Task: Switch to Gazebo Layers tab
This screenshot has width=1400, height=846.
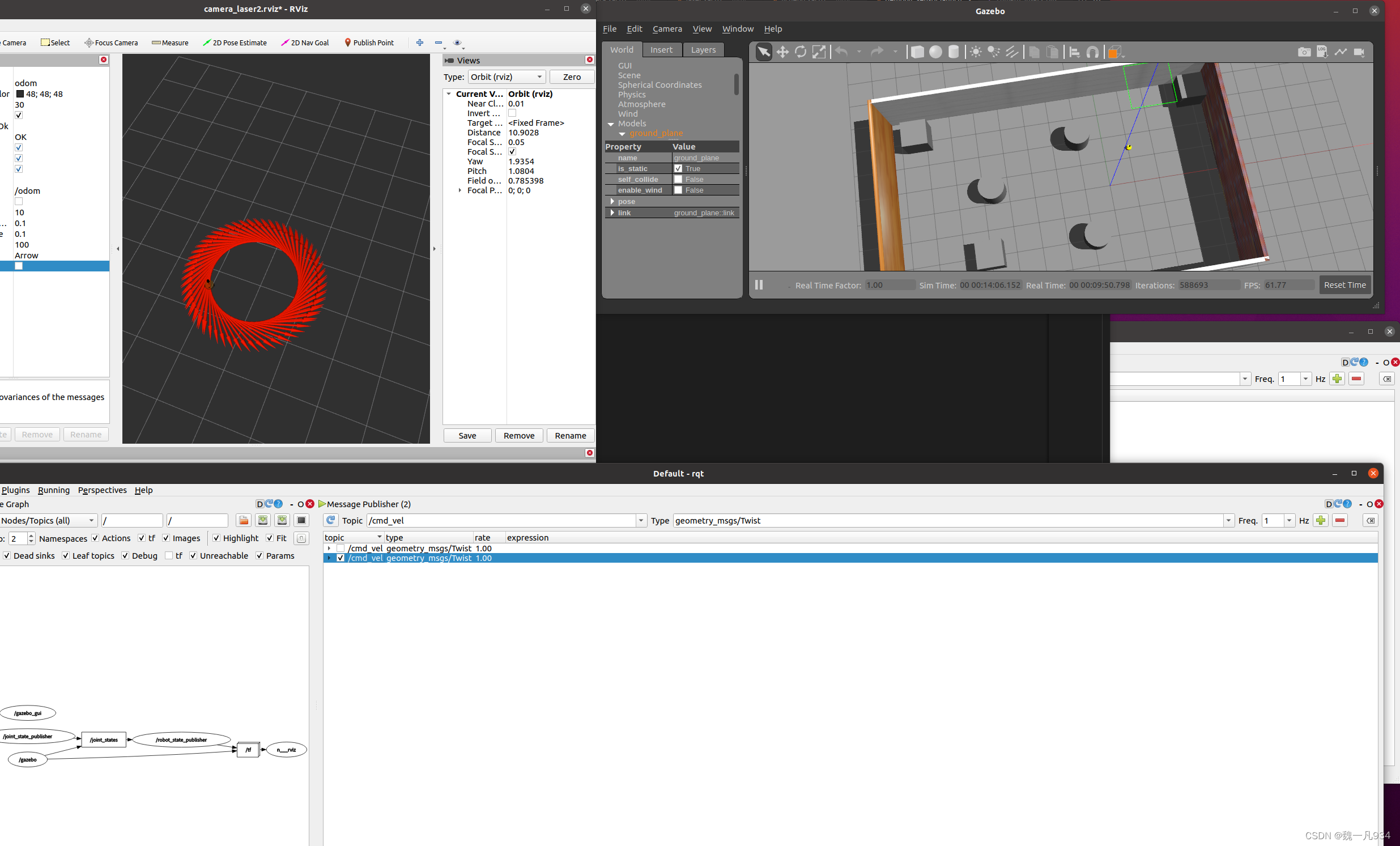Action: pos(703,49)
